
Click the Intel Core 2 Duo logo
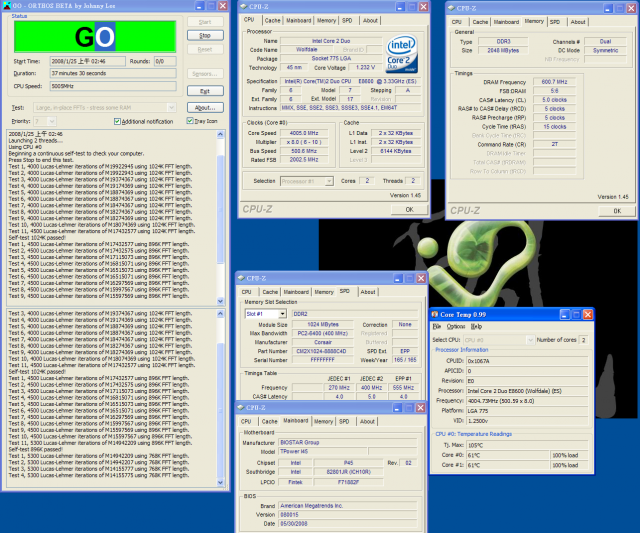pos(402,53)
